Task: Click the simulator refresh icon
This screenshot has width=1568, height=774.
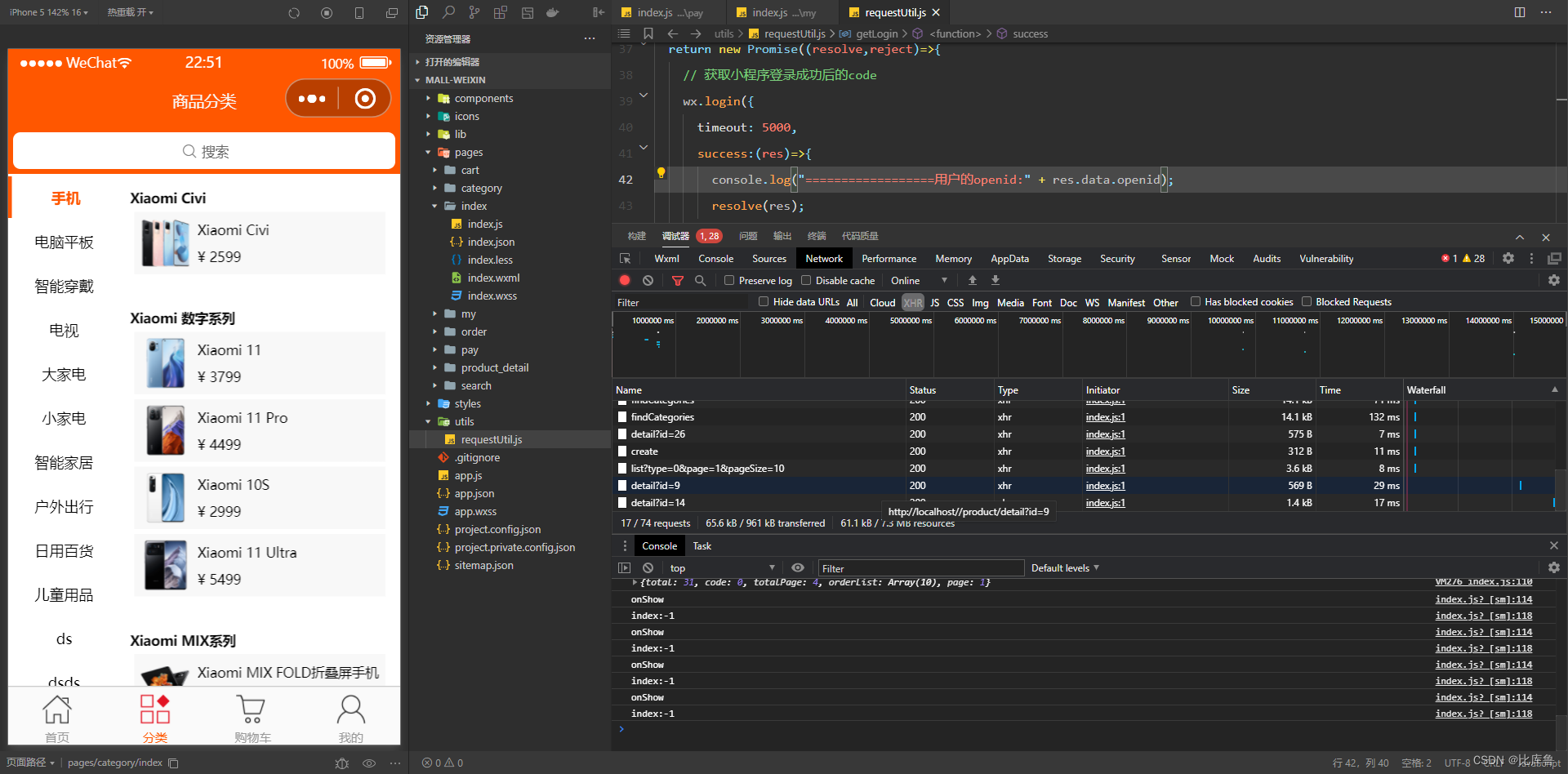Action: click(x=294, y=12)
